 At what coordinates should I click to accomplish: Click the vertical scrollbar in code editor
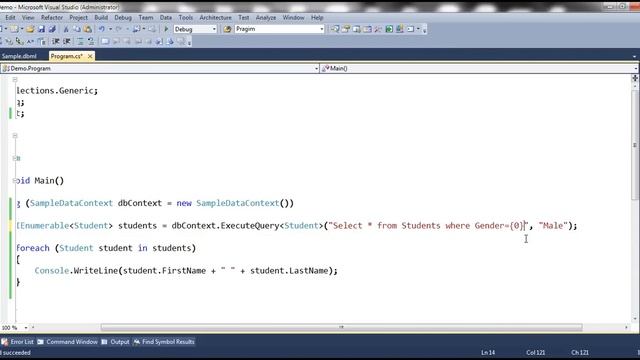(x=635, y=145)
